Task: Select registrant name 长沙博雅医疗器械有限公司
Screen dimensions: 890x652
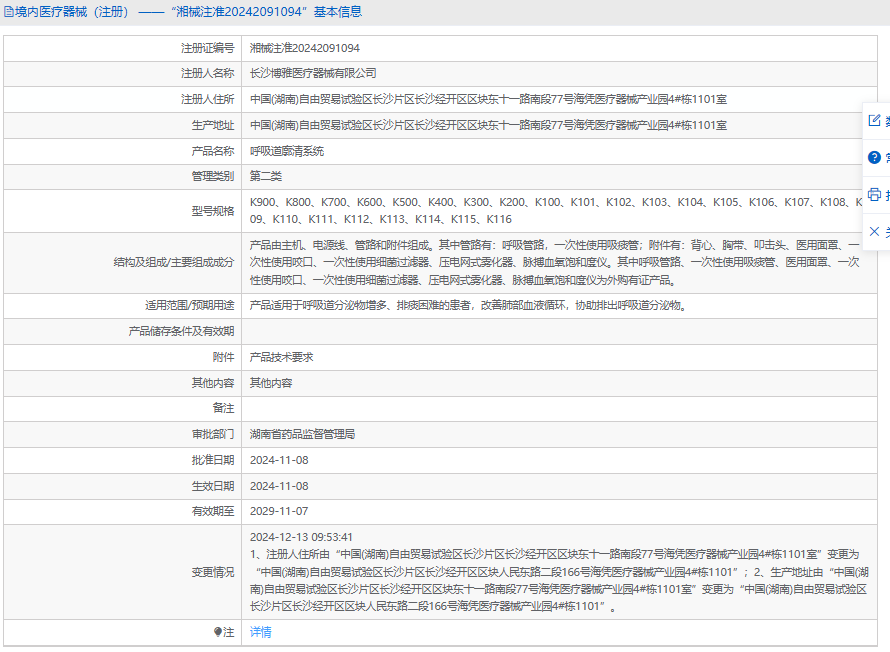Action: coord(313,73)
